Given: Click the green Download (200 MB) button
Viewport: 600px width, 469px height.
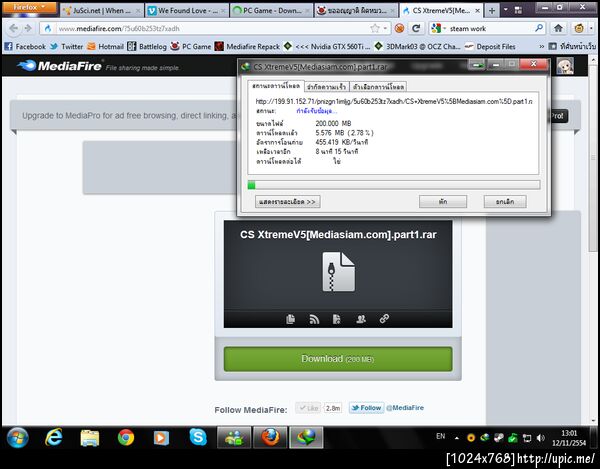Looking at the screenshot, I should click(x=338, y=359).
